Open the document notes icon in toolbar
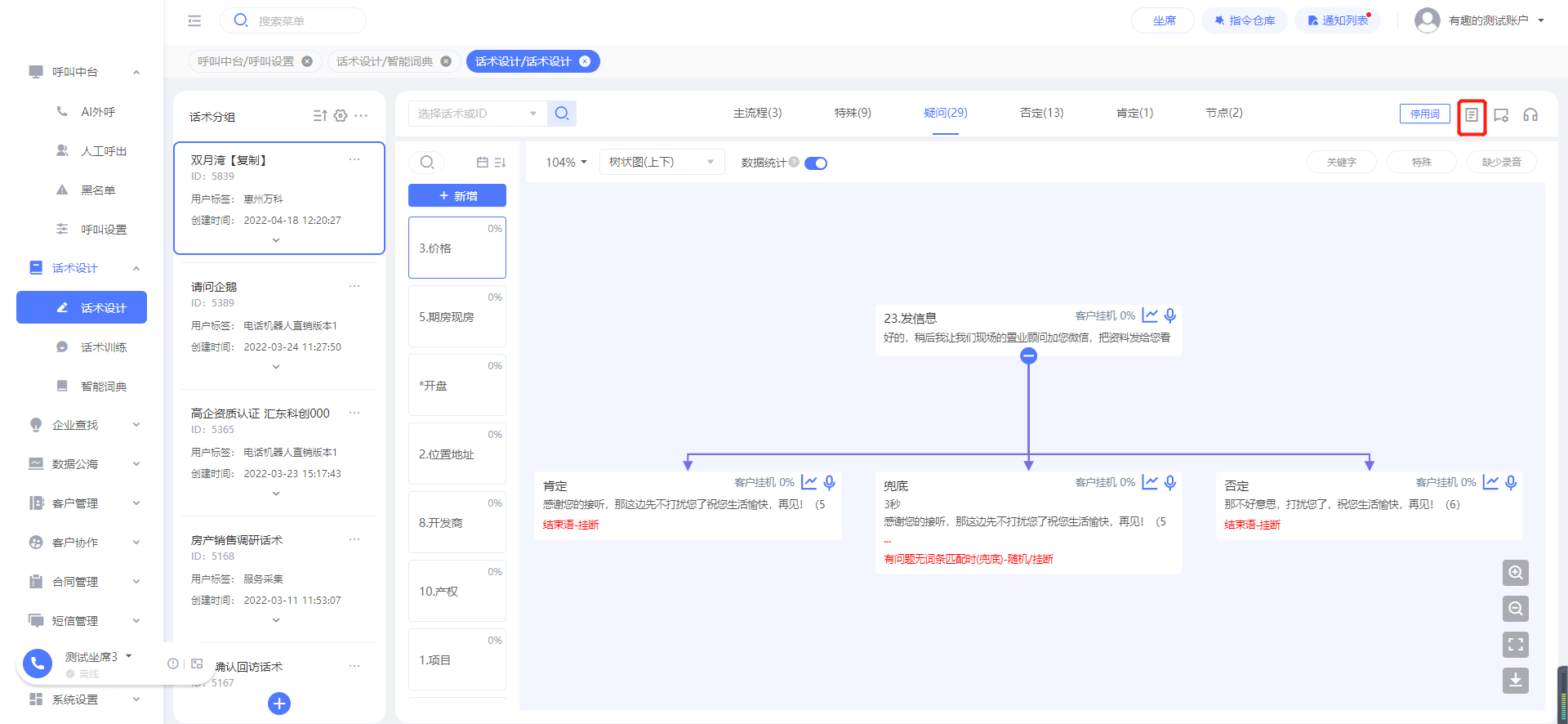 point(1472,115)
